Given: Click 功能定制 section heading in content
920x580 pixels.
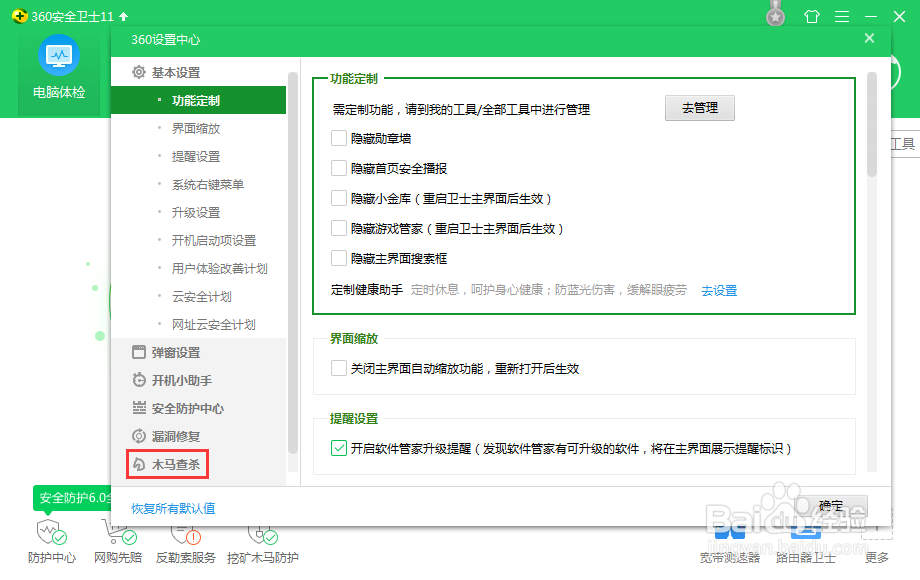Looking at the screenshot, I should [x=354, y=79].
